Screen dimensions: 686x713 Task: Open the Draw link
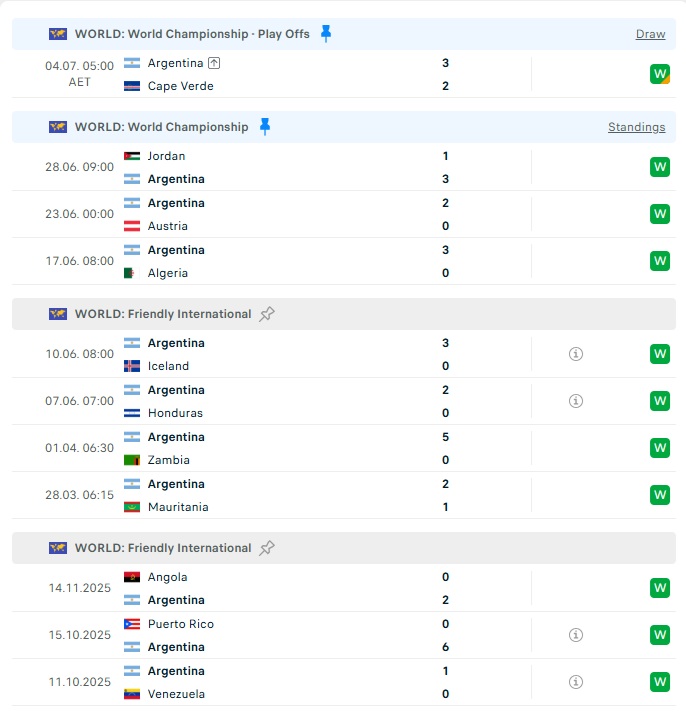650,34
